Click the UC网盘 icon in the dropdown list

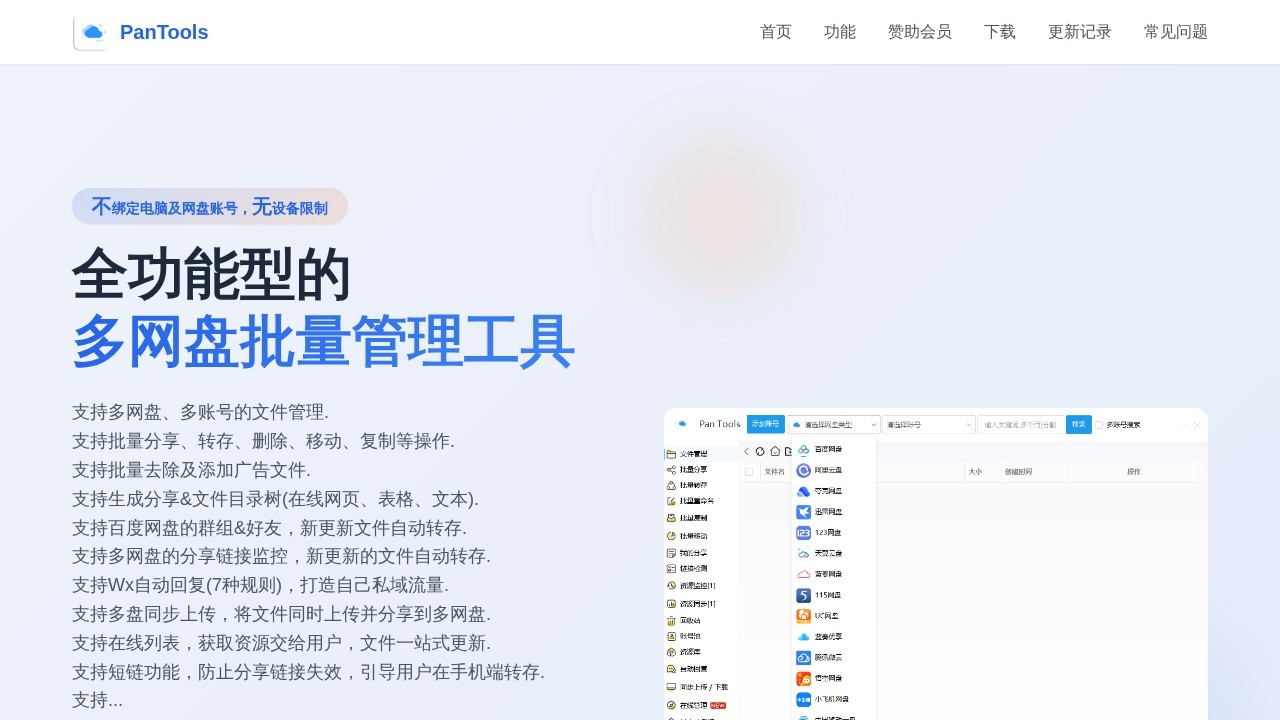pos(803,616)
